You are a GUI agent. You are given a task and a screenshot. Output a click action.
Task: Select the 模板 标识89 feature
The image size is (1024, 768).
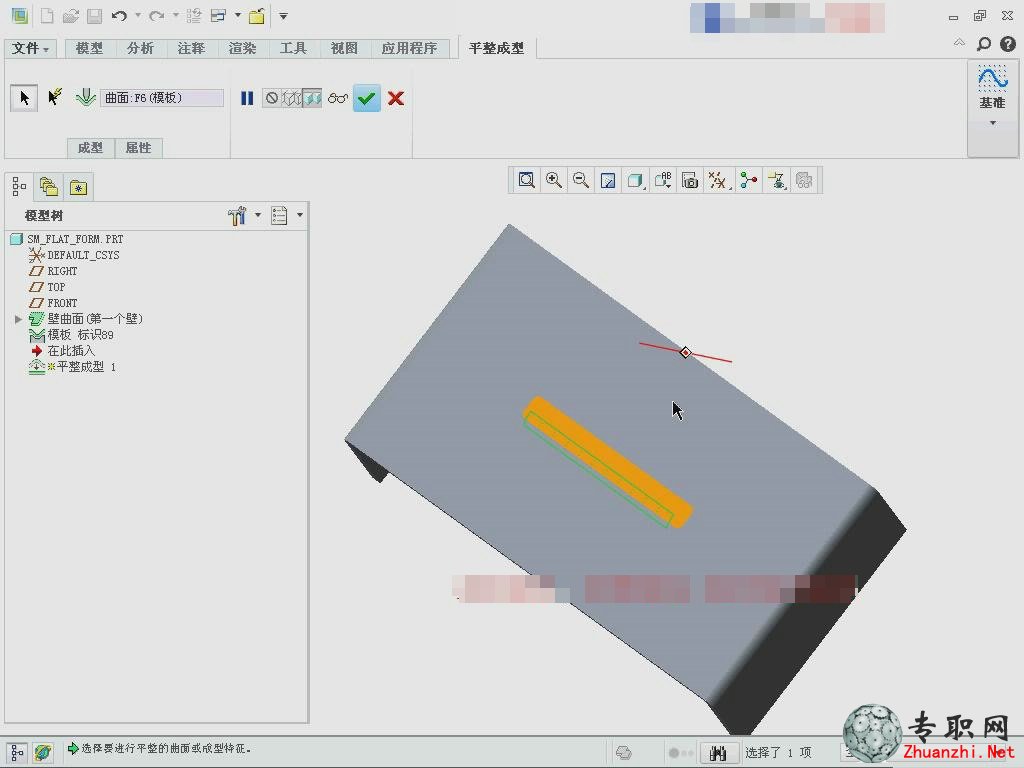click(x=80, y=335)
